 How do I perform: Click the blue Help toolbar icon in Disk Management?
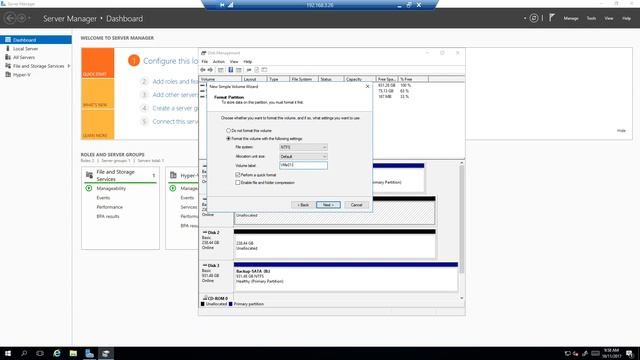pyautogui.click(x=231, y=70)
